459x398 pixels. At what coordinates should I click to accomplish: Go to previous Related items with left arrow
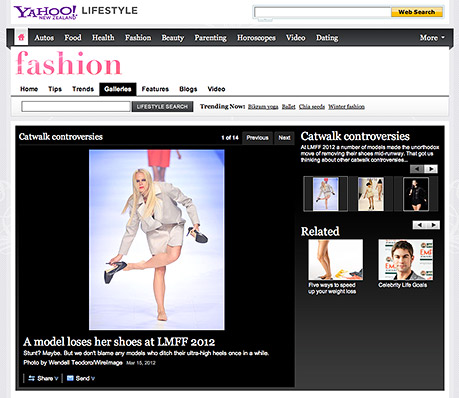click(x=420, y=225)
